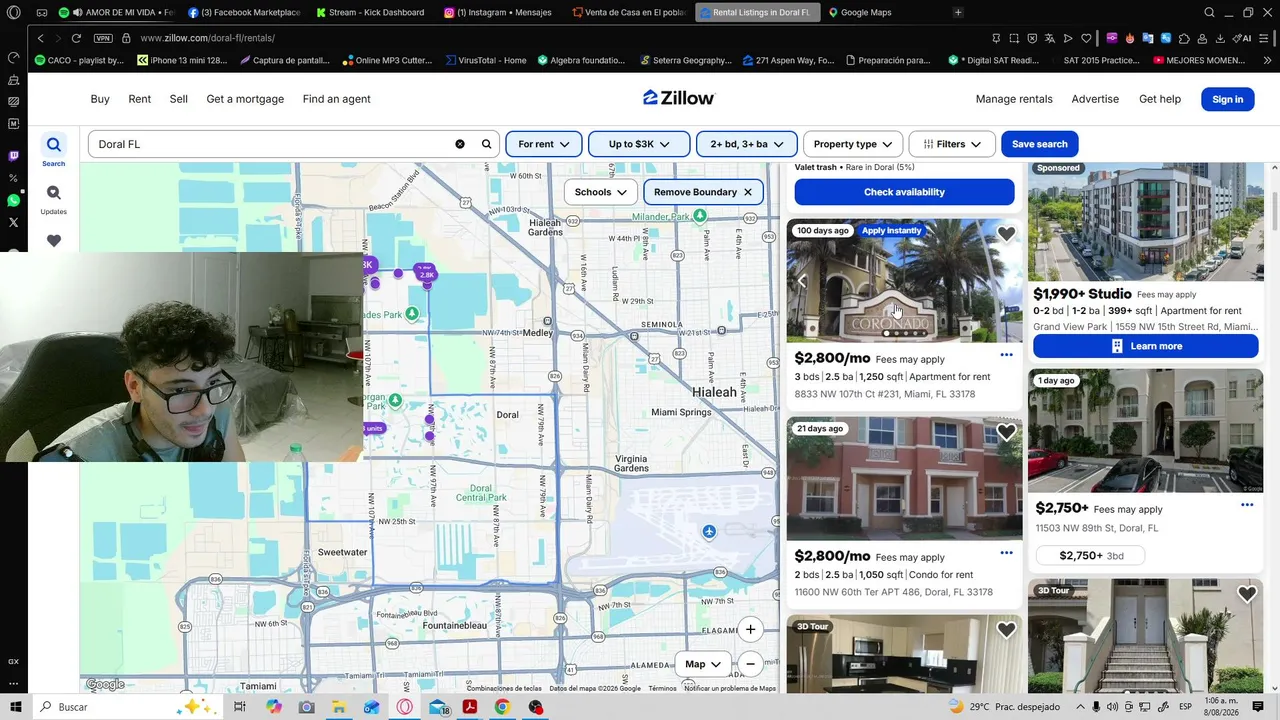Open the Property type dropdown

point(853,144)
